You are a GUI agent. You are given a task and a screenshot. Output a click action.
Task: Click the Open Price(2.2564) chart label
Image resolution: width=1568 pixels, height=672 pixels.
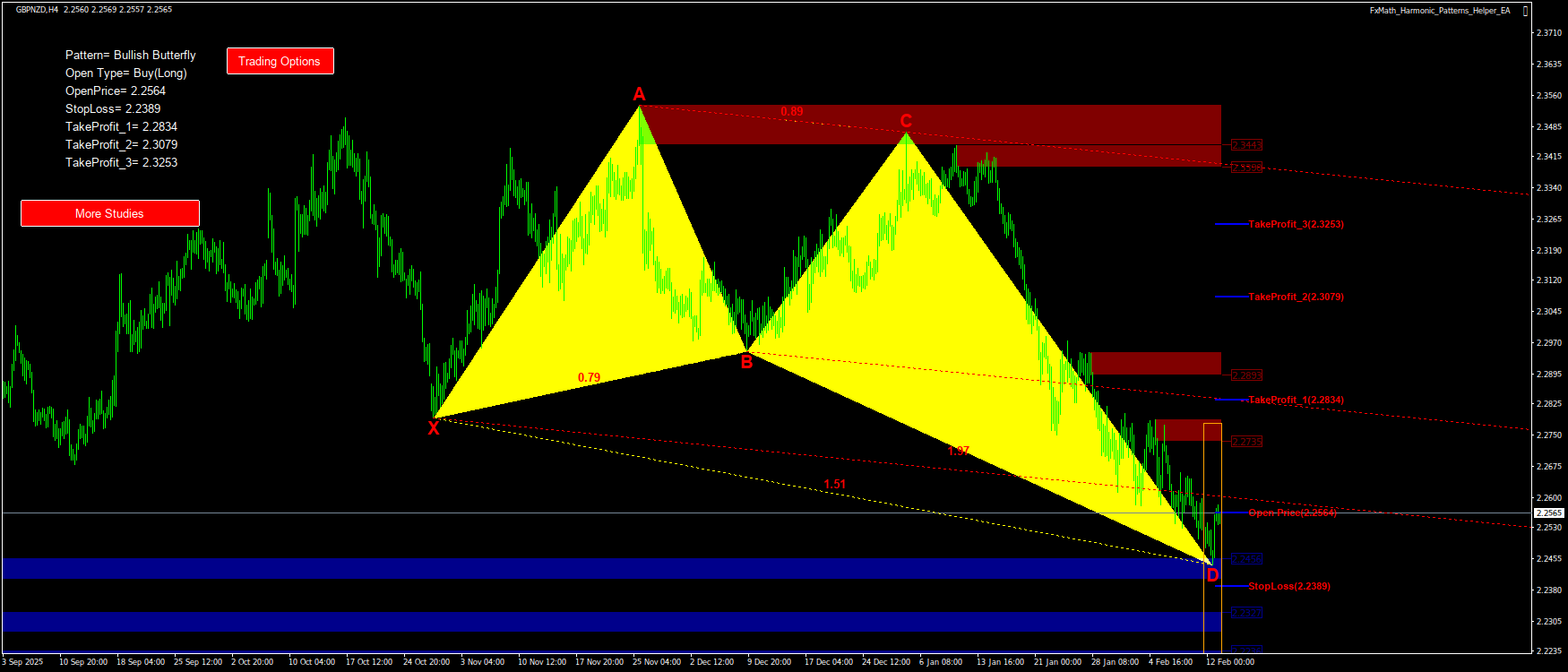[1292, 513]
